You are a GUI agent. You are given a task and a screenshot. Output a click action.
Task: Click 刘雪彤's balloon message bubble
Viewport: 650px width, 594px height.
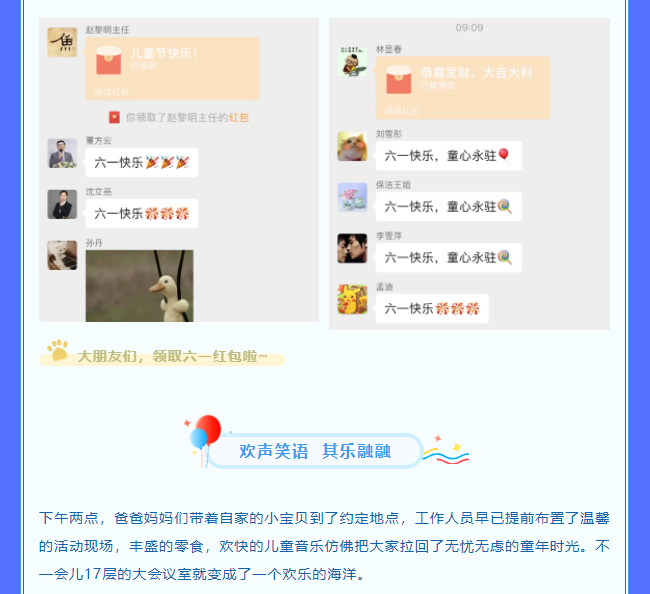click(449, 156)
